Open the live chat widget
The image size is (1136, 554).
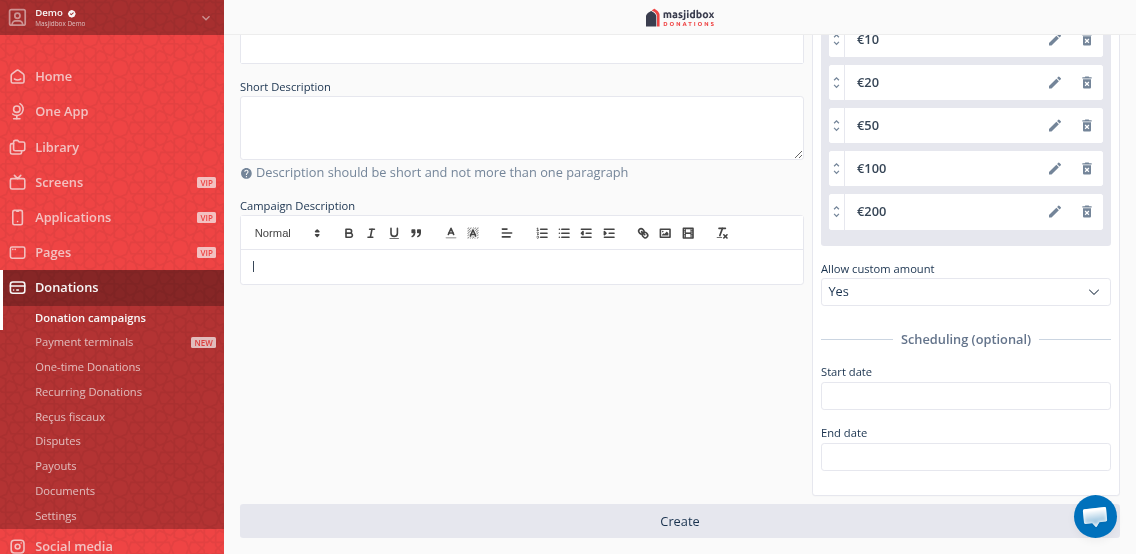[x=1095, y=516]
